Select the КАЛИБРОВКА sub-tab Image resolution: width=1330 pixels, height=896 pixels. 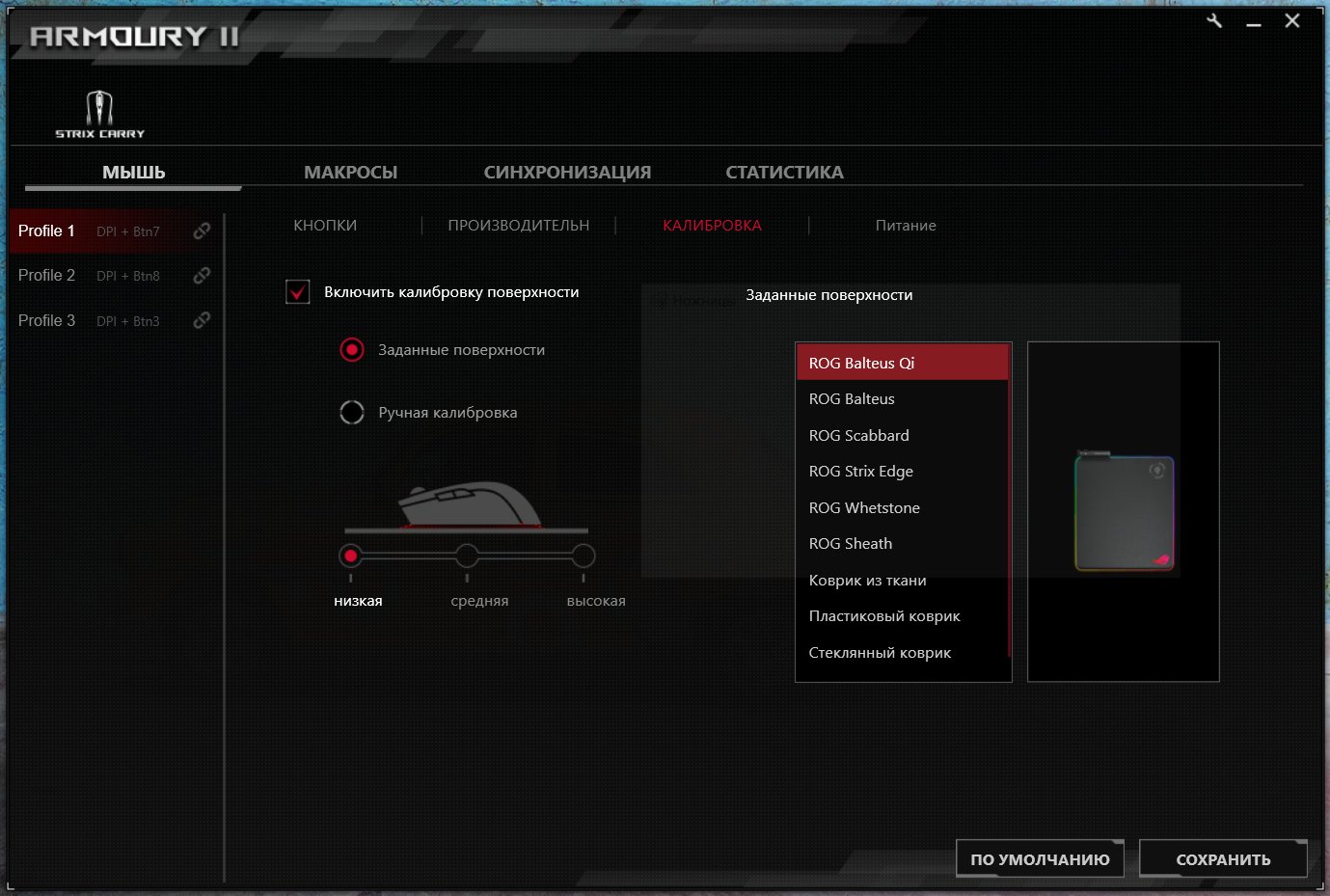[712, 225]
